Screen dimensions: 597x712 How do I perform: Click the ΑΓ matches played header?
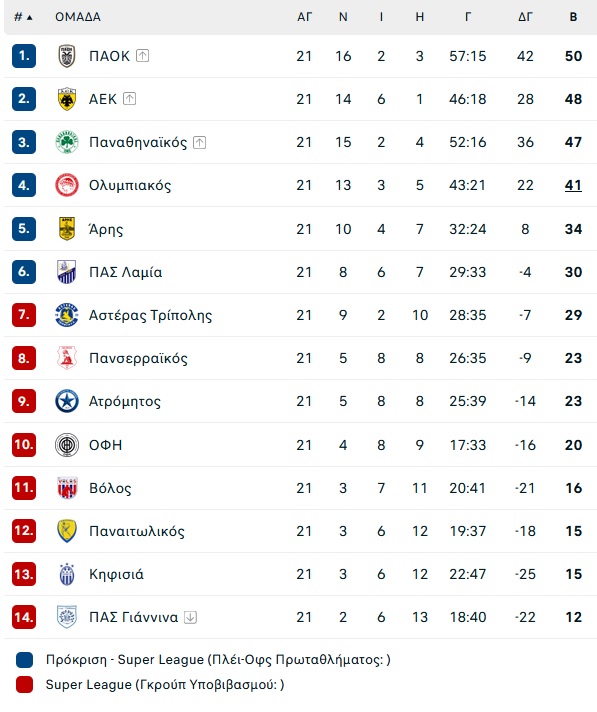point(304,17)
